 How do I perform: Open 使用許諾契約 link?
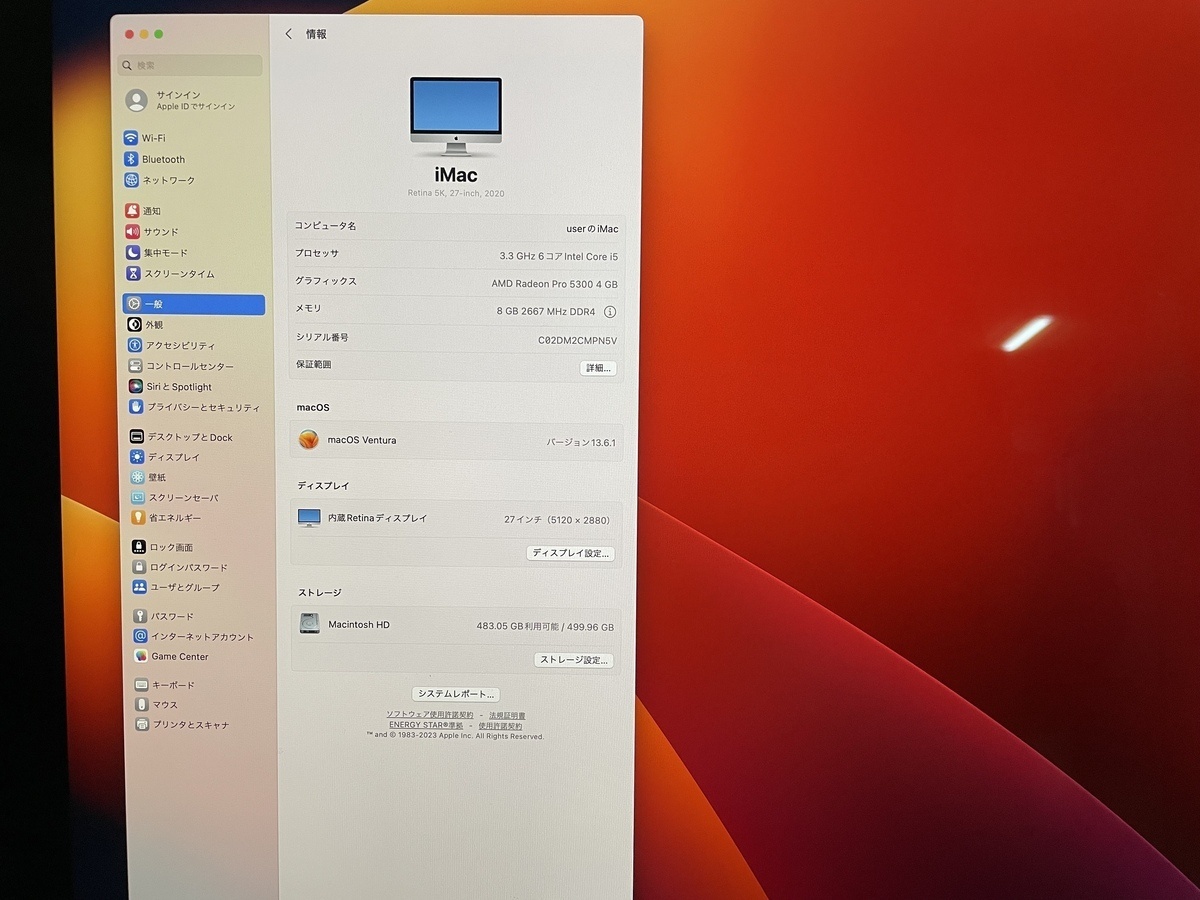[x=500, y=726]
